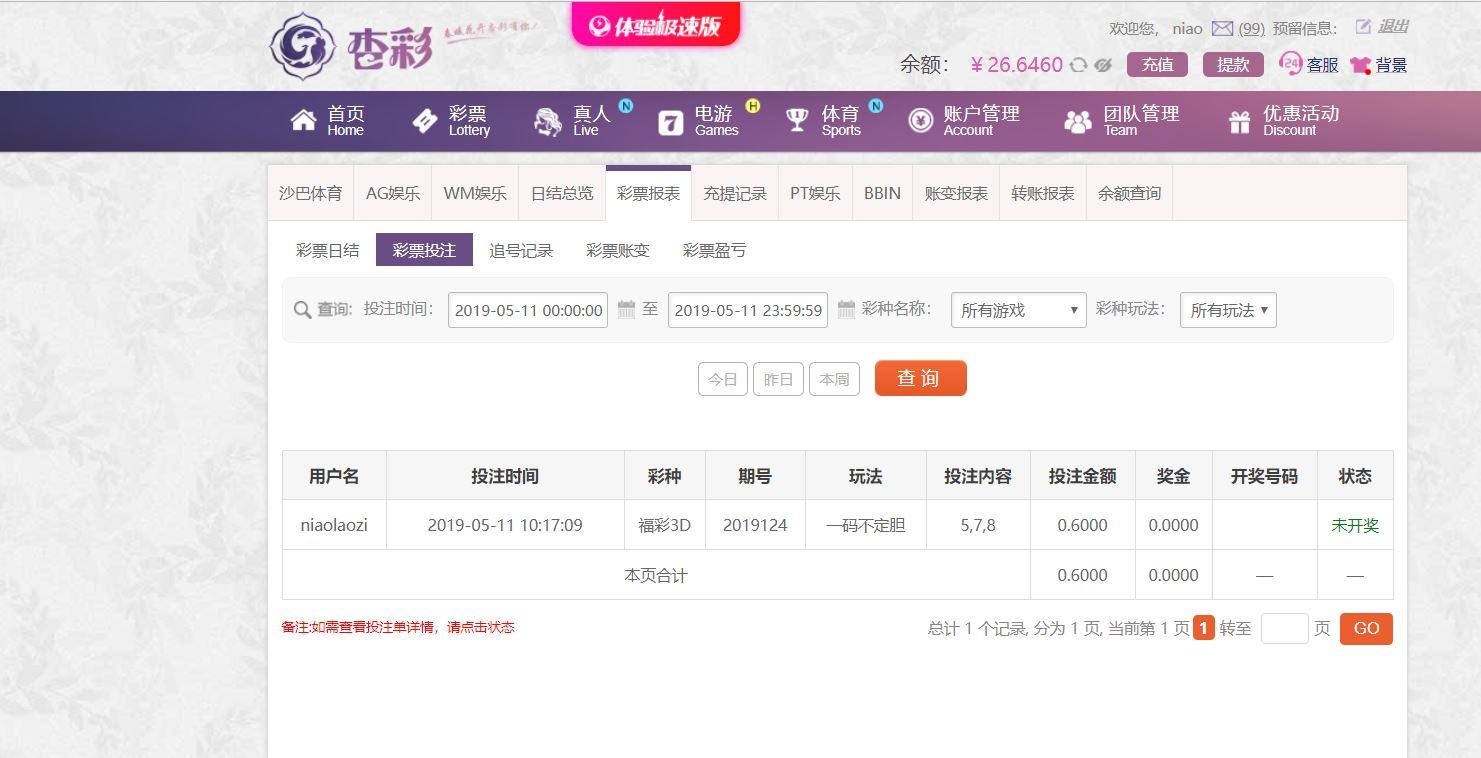Image resolution: width=1481 pixels, height=758 pixels.
Task: Open calendar for start bet time
Action: coord(626,310)
